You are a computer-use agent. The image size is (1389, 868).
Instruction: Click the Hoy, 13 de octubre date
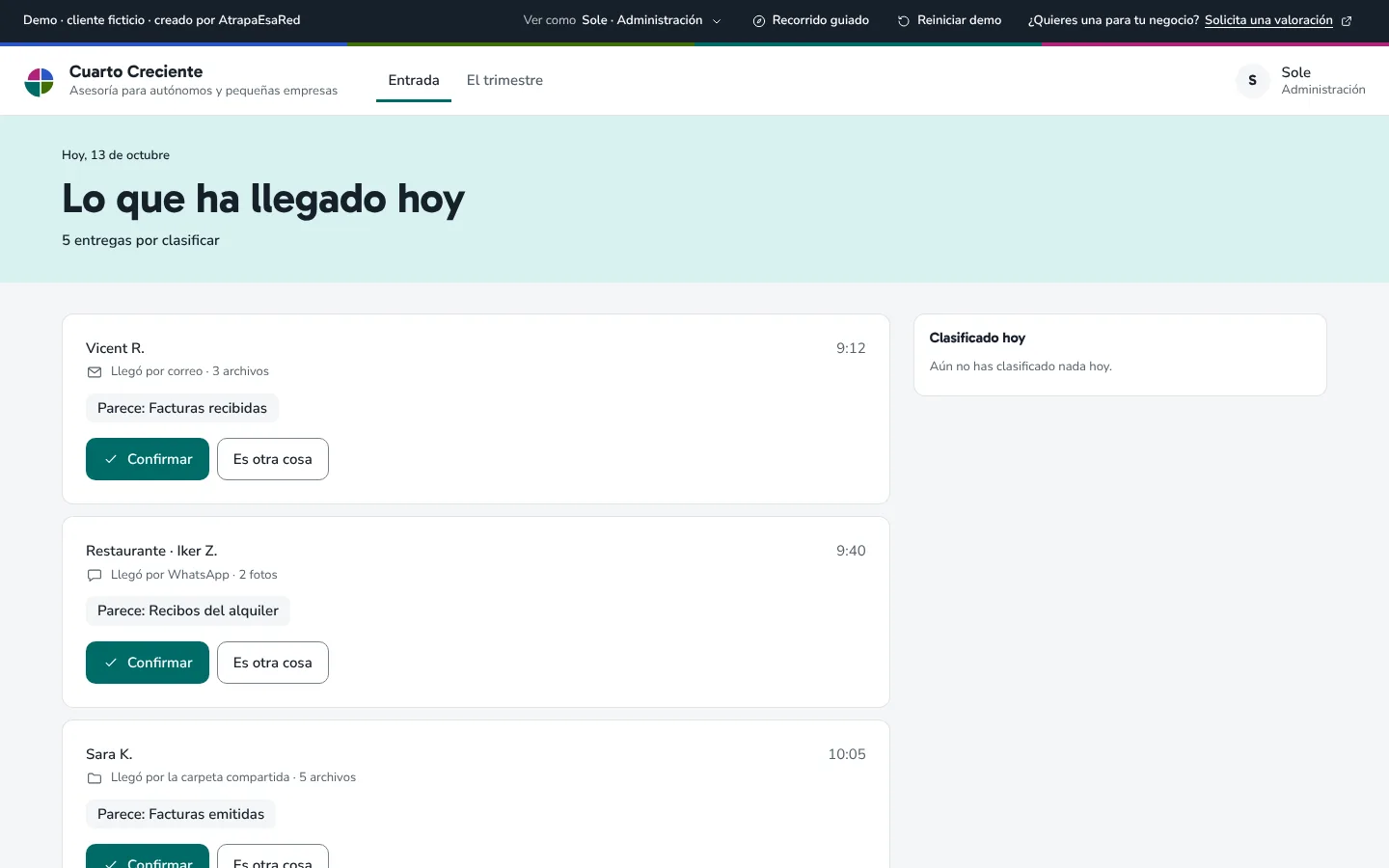pyautogui.click(x=116, y=155)
